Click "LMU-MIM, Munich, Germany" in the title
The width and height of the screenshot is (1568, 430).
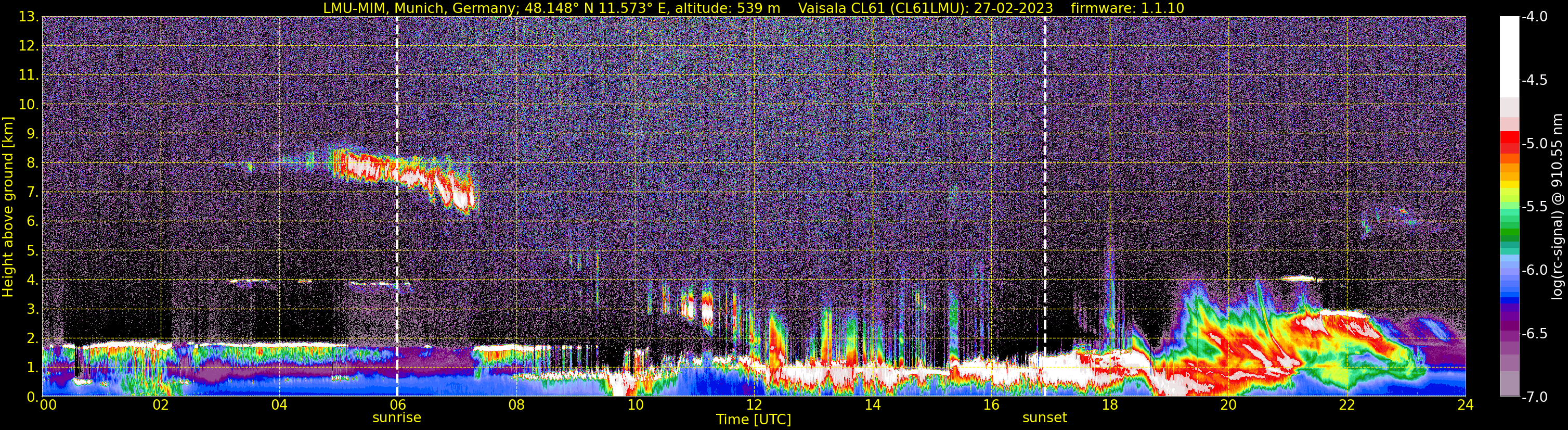tap(420, 8)
